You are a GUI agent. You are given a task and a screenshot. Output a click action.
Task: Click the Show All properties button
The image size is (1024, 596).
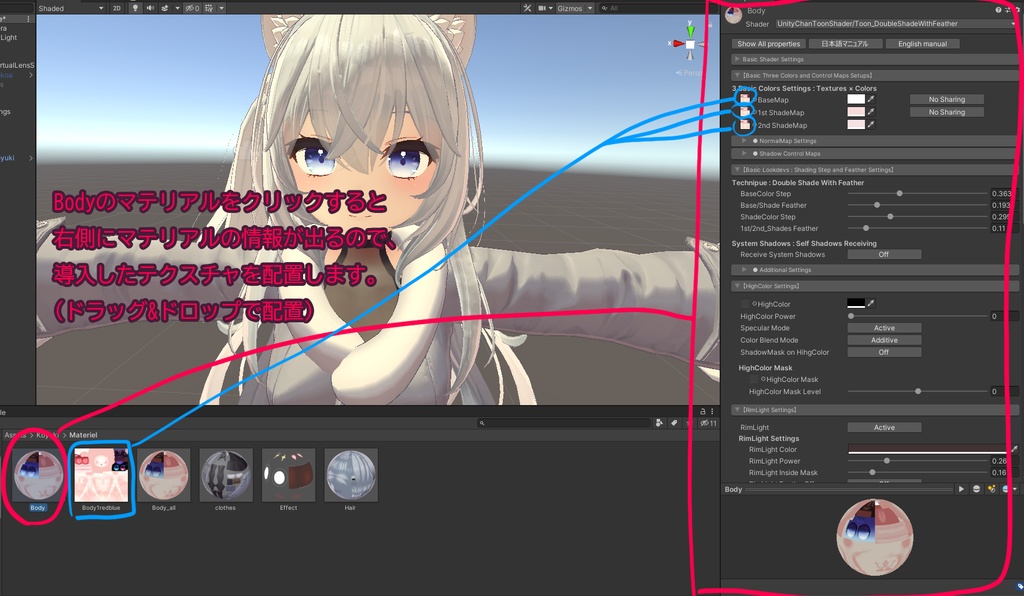771,43
